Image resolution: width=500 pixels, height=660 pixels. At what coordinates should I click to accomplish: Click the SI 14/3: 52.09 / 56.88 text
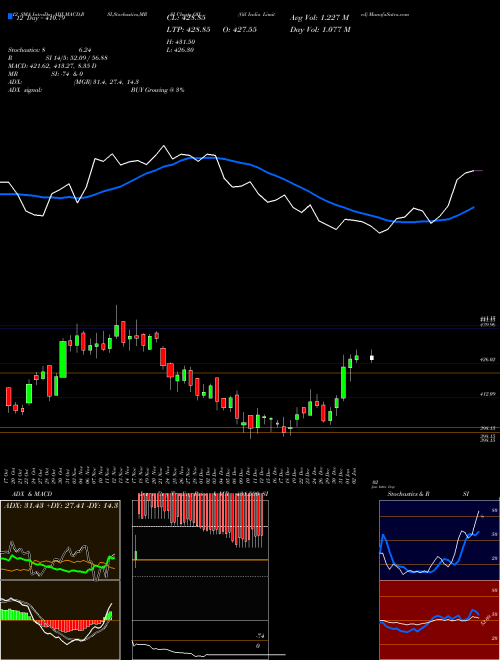77,58
